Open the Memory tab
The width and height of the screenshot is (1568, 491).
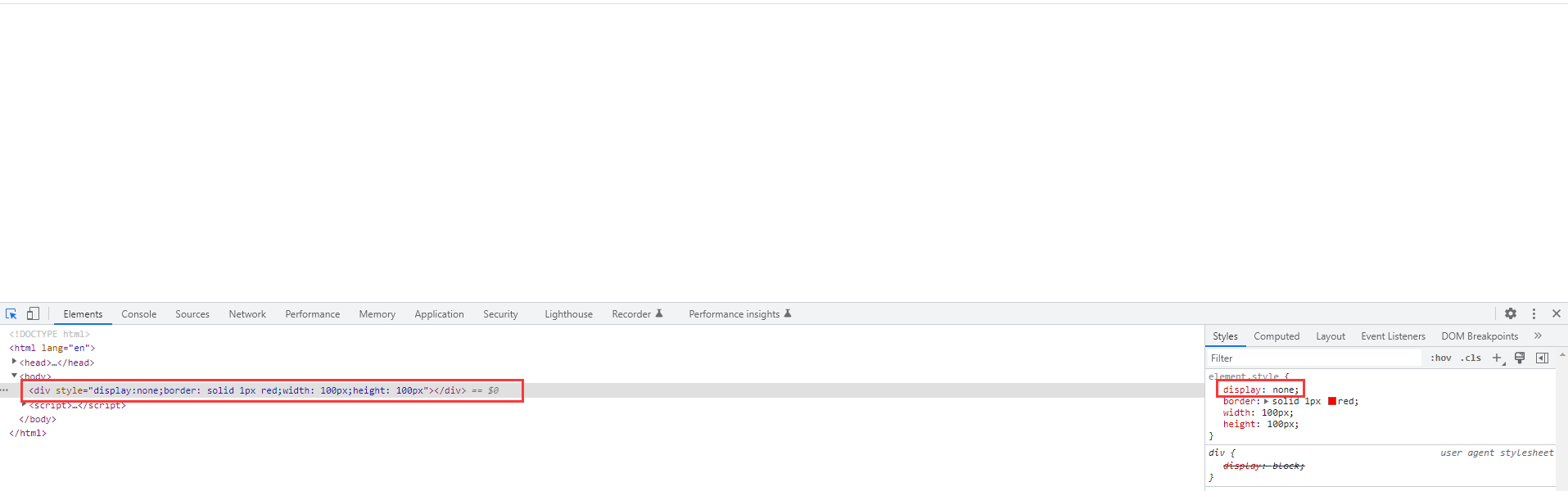[377, 314]
